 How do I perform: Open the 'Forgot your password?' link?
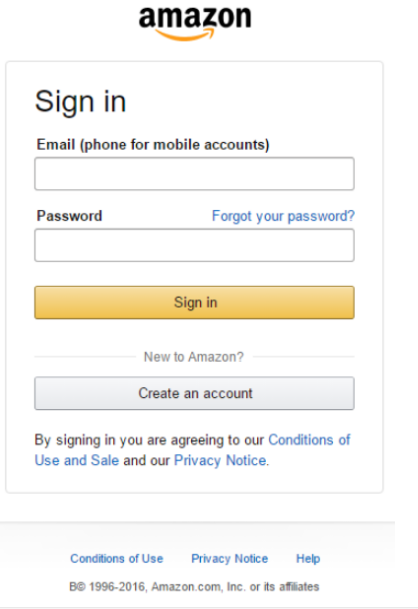[283, 216]
